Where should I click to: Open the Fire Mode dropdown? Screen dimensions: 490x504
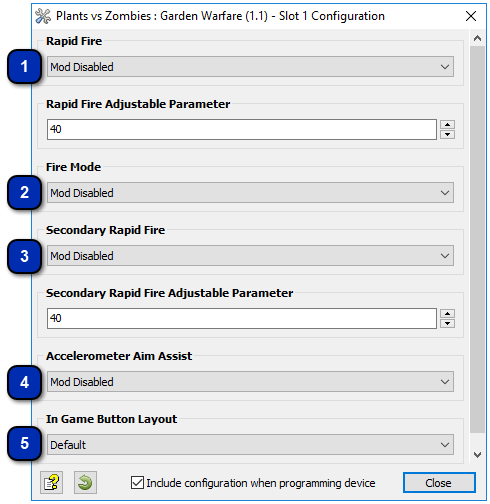click(x=250, y=193)
